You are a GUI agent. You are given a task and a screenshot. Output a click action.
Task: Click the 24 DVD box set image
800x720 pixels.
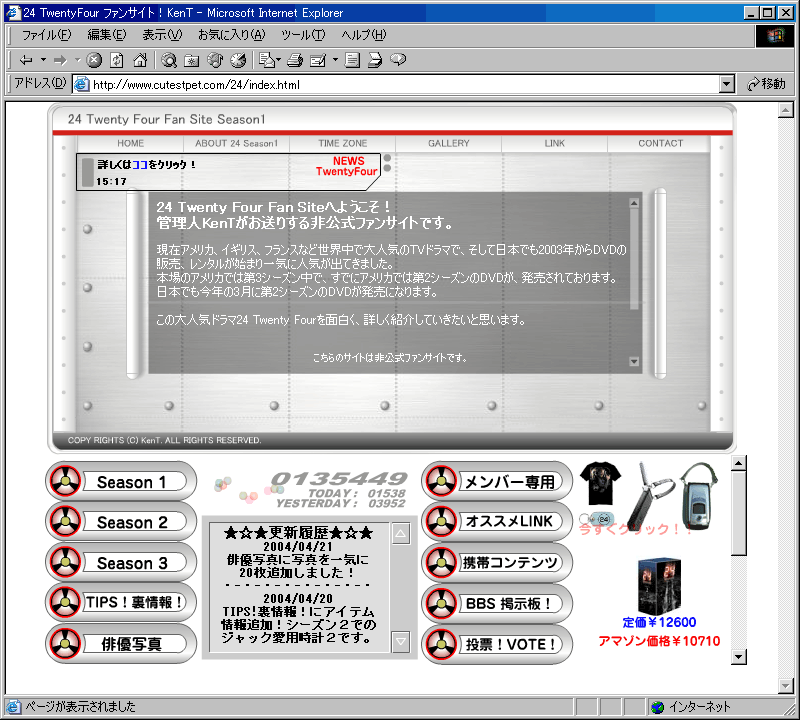coord(659,585)
